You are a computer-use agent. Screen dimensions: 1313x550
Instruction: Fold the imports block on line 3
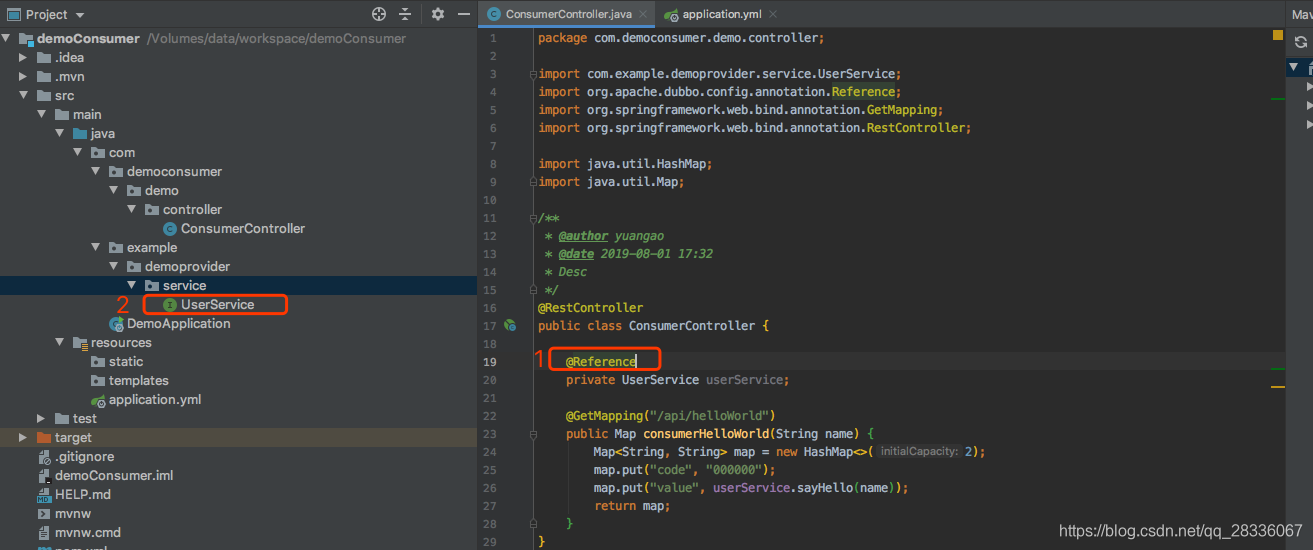tap(533, 74)
